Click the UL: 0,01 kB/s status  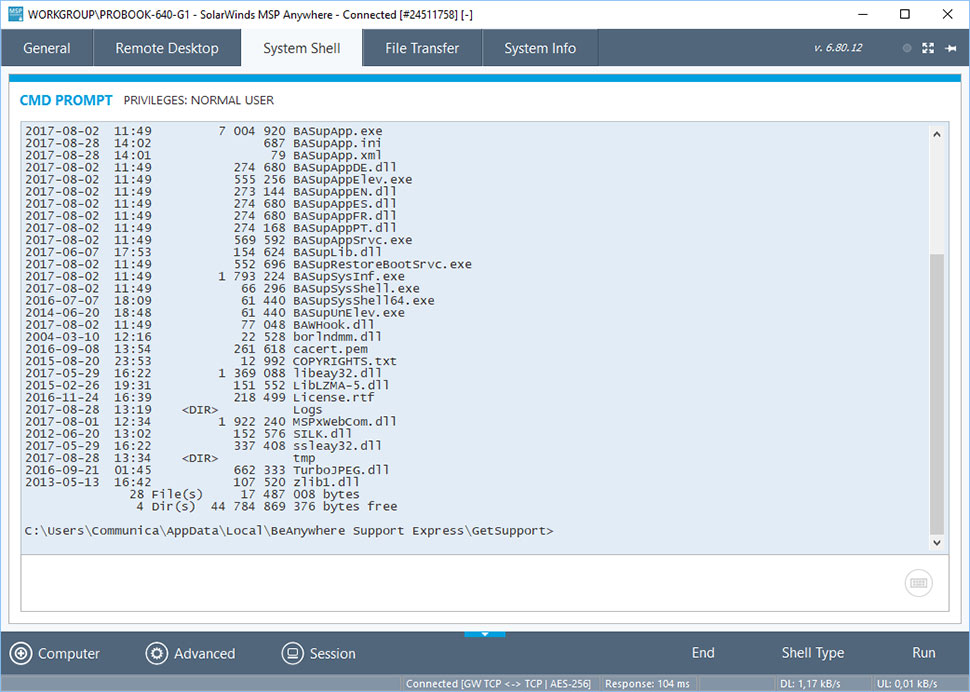pos(907,683)
